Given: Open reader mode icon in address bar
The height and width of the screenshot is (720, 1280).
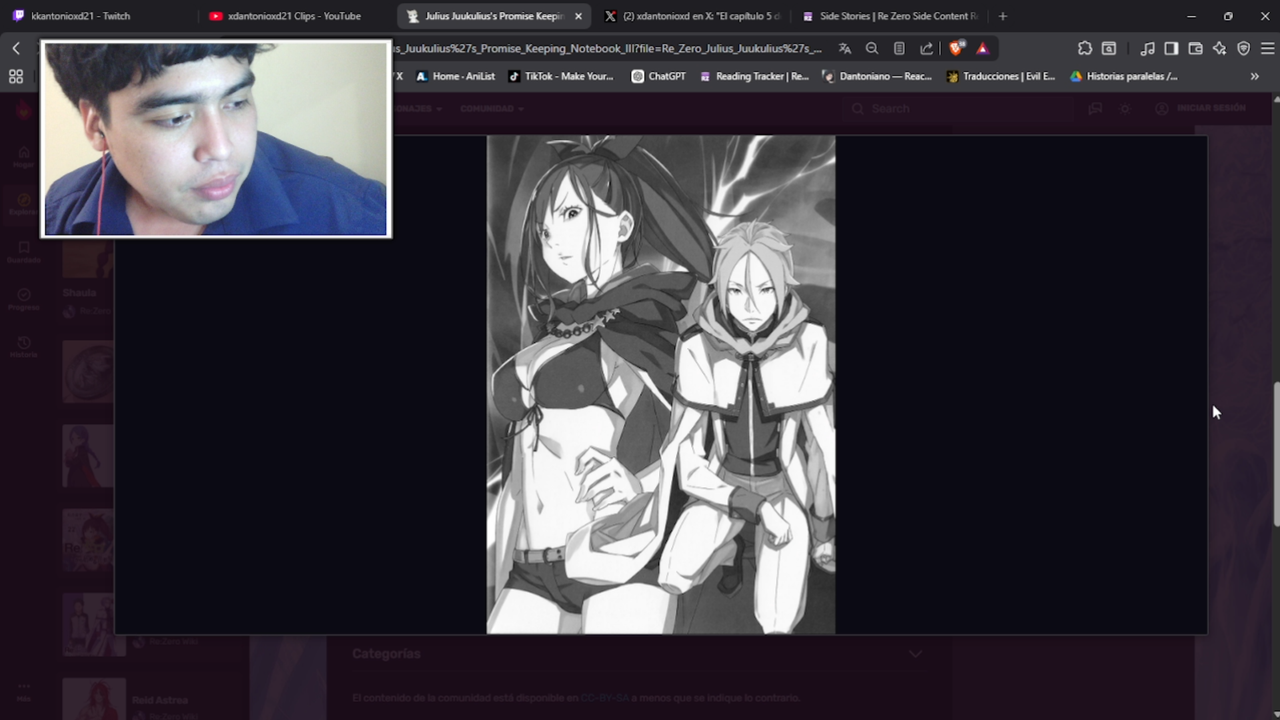Looking at the screenshot, I should coord(899,48).
